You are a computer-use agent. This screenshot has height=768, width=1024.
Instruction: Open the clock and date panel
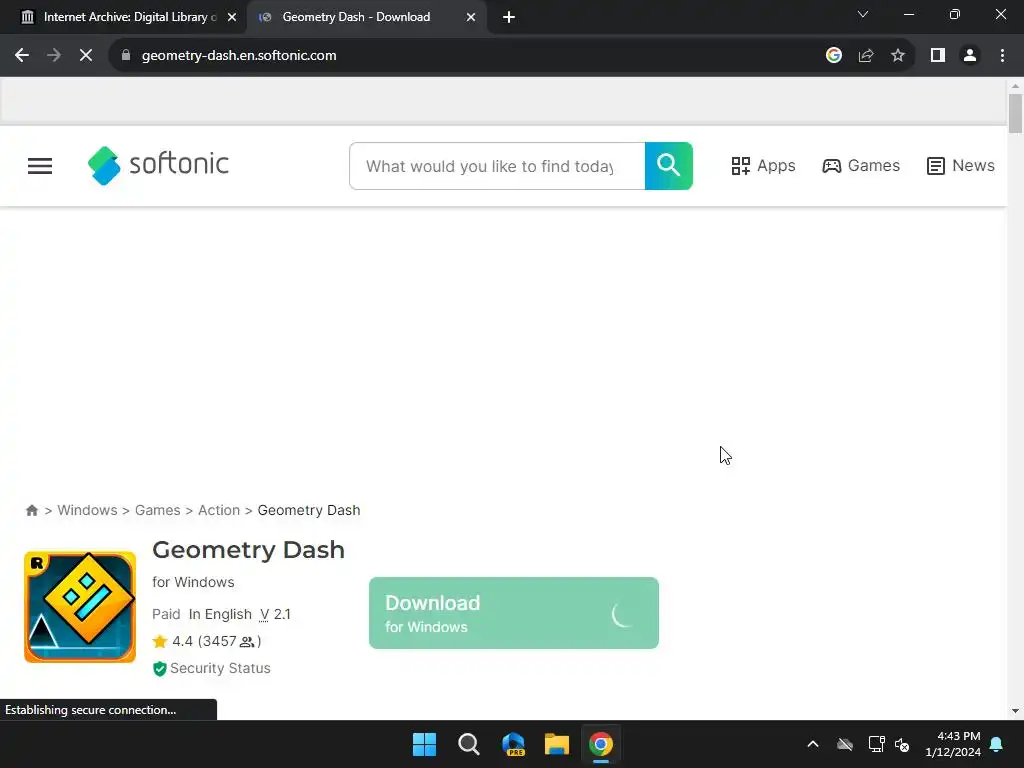tap(953, 744)
